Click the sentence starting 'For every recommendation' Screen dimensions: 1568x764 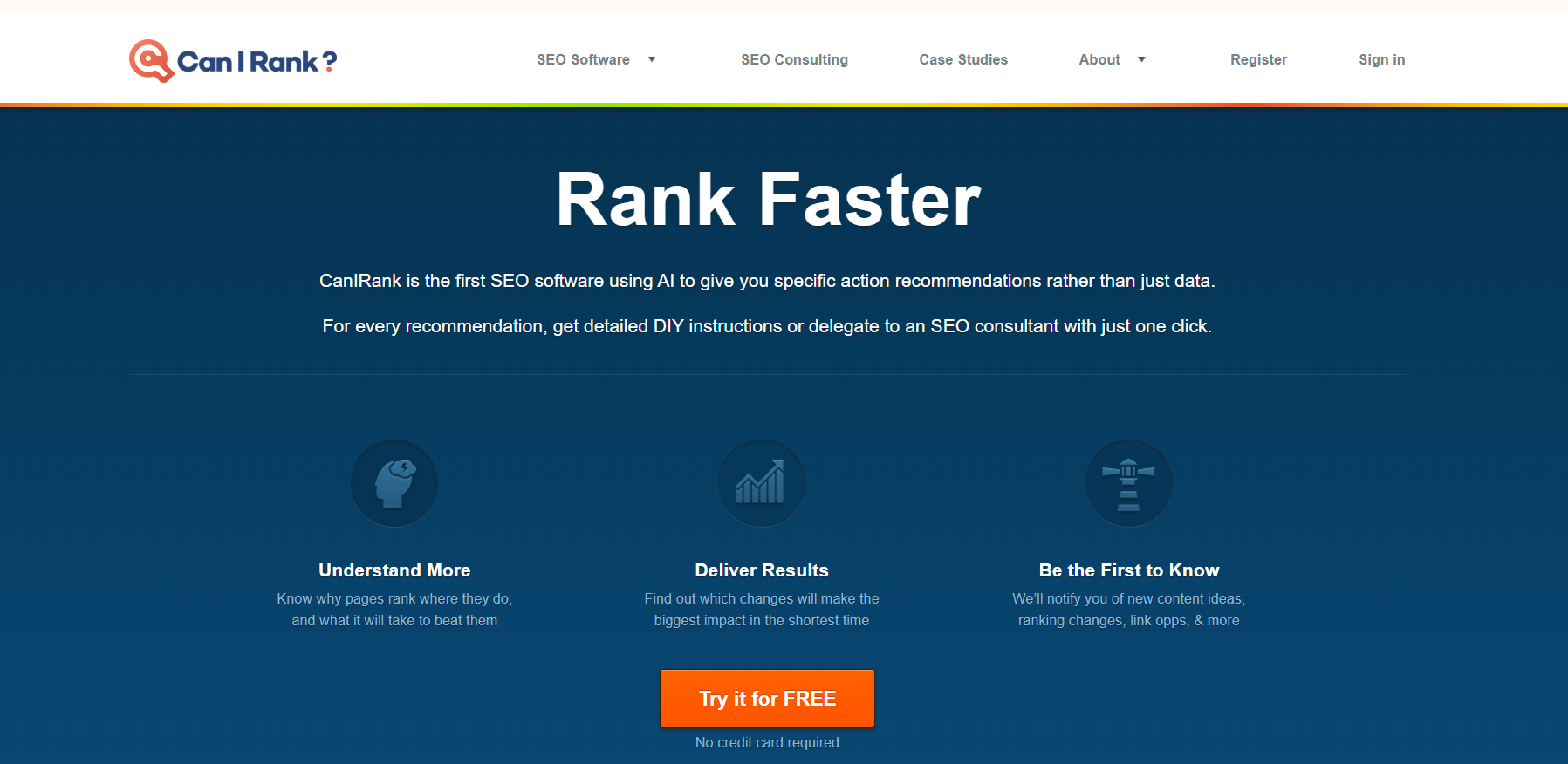tap(767, 326)
